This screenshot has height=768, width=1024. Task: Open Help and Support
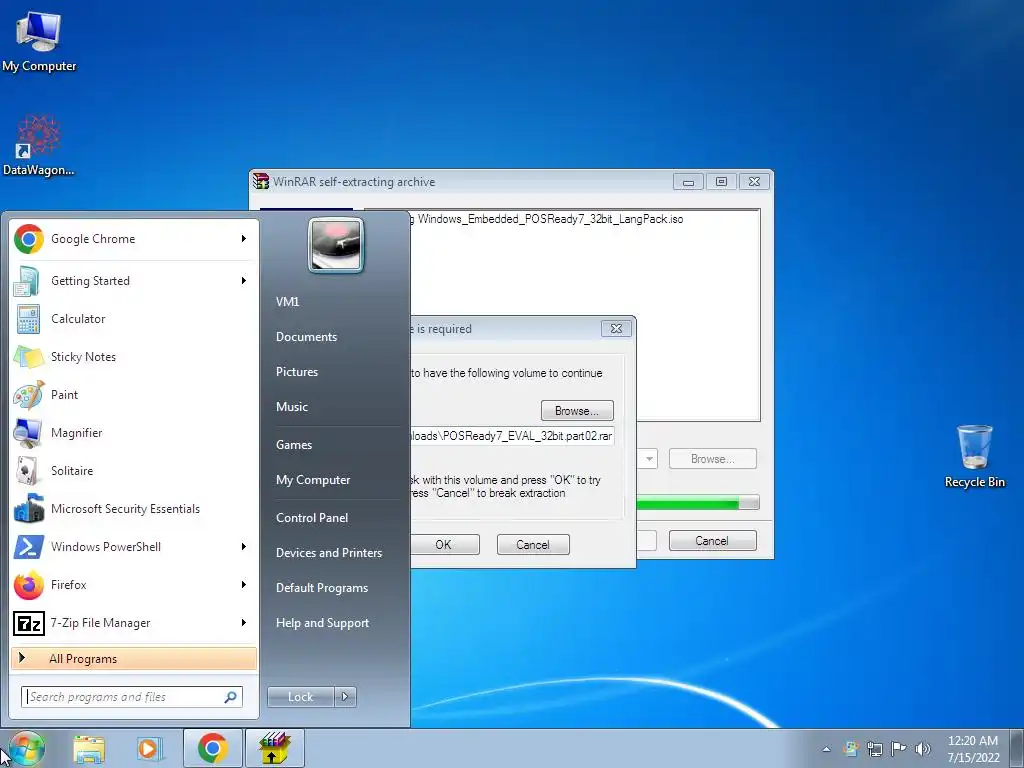pos(322,623)
